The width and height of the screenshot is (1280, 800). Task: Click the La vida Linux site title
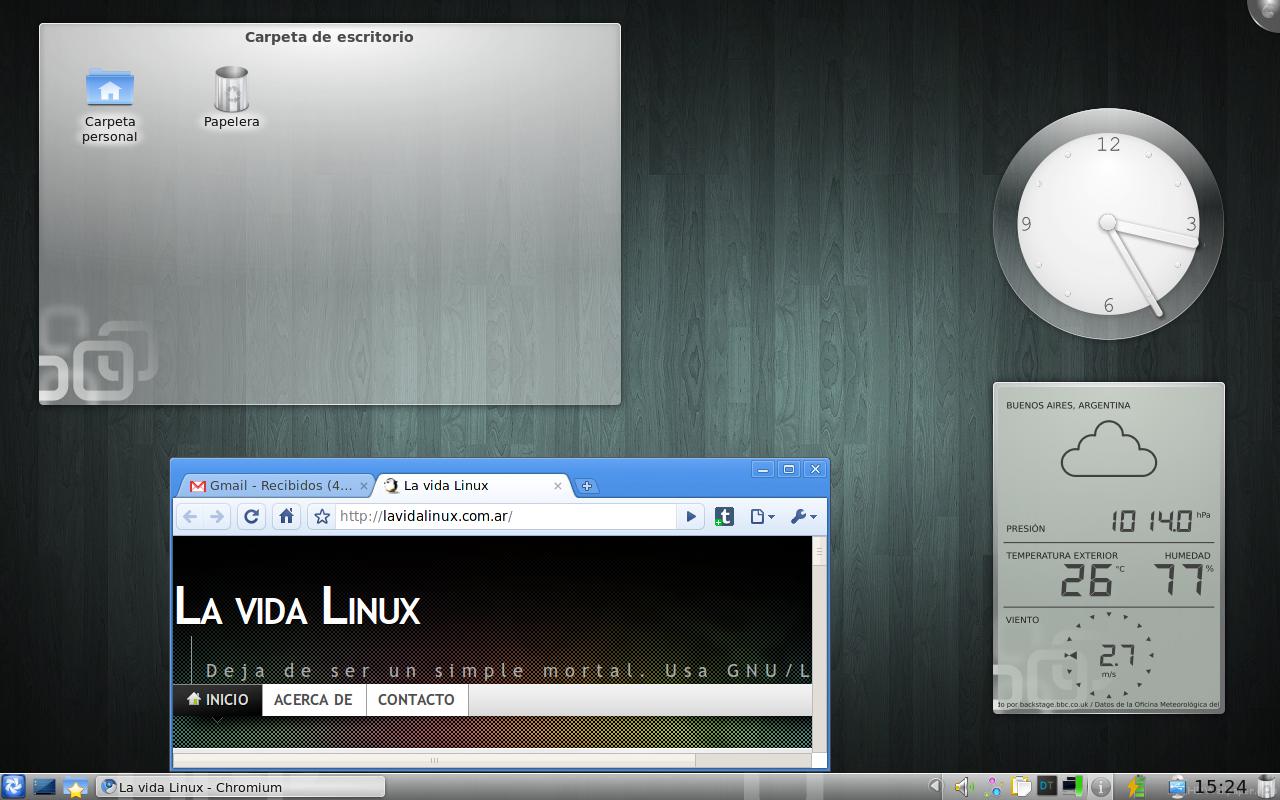pyautogui.click(x=297, y=606)
